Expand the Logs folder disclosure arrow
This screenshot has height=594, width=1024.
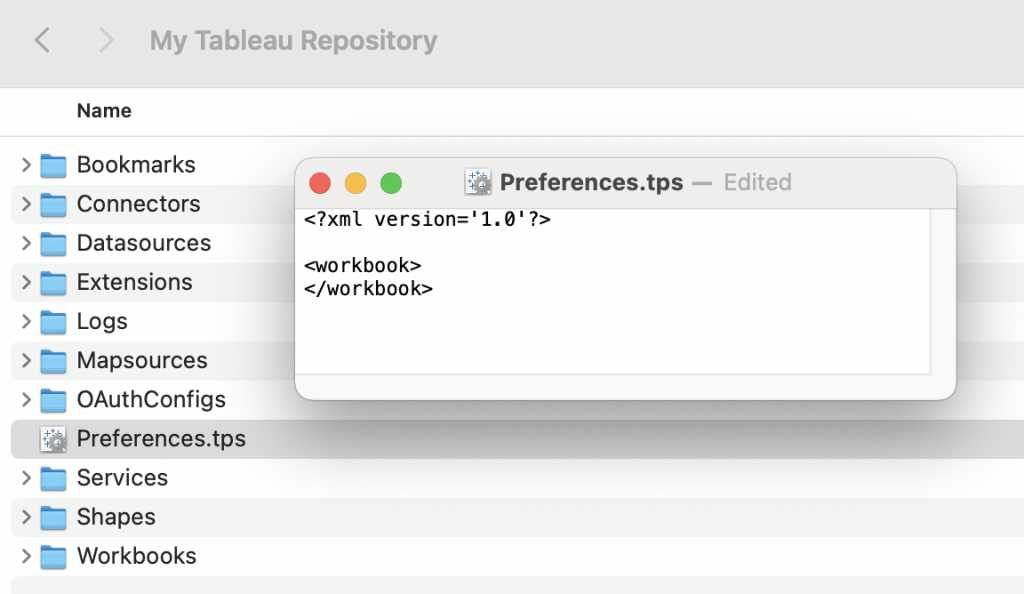click(26, 321)
